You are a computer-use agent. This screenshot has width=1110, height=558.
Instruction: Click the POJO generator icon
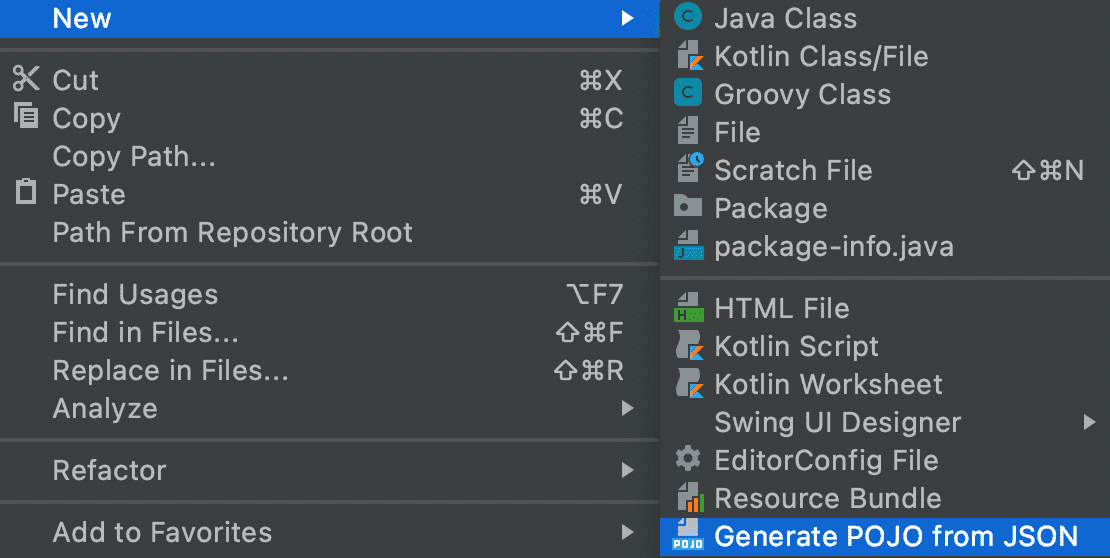pos(688,536)
